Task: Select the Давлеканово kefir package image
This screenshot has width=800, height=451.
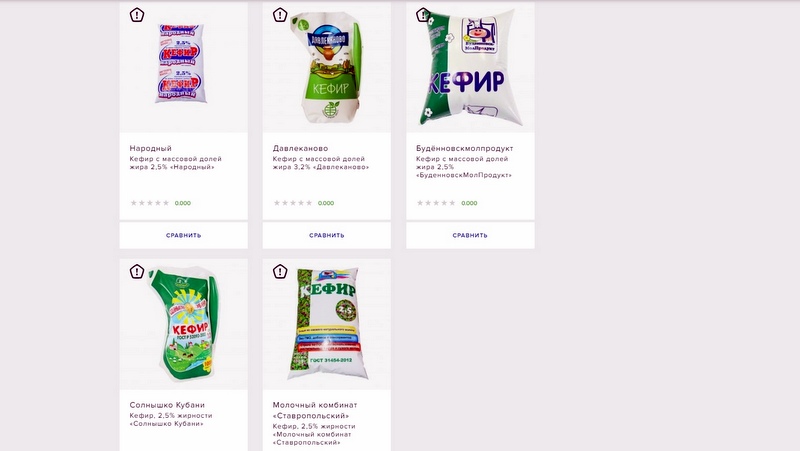Action: point(327,68)
